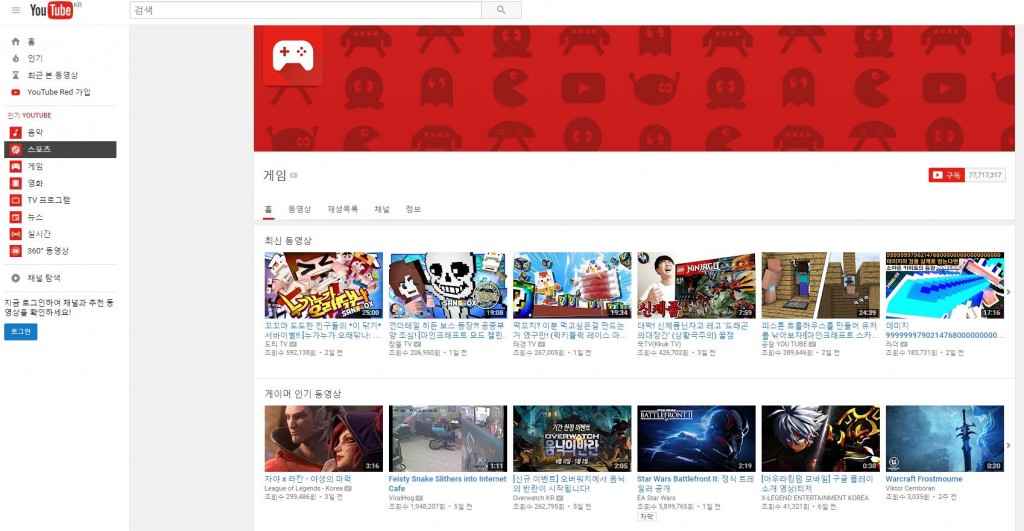The height and width of the screenshot is (531, 1024).
Task: Open the 0:20 Frostmourne sword thumbnail
Action: [x=944, y=438]
